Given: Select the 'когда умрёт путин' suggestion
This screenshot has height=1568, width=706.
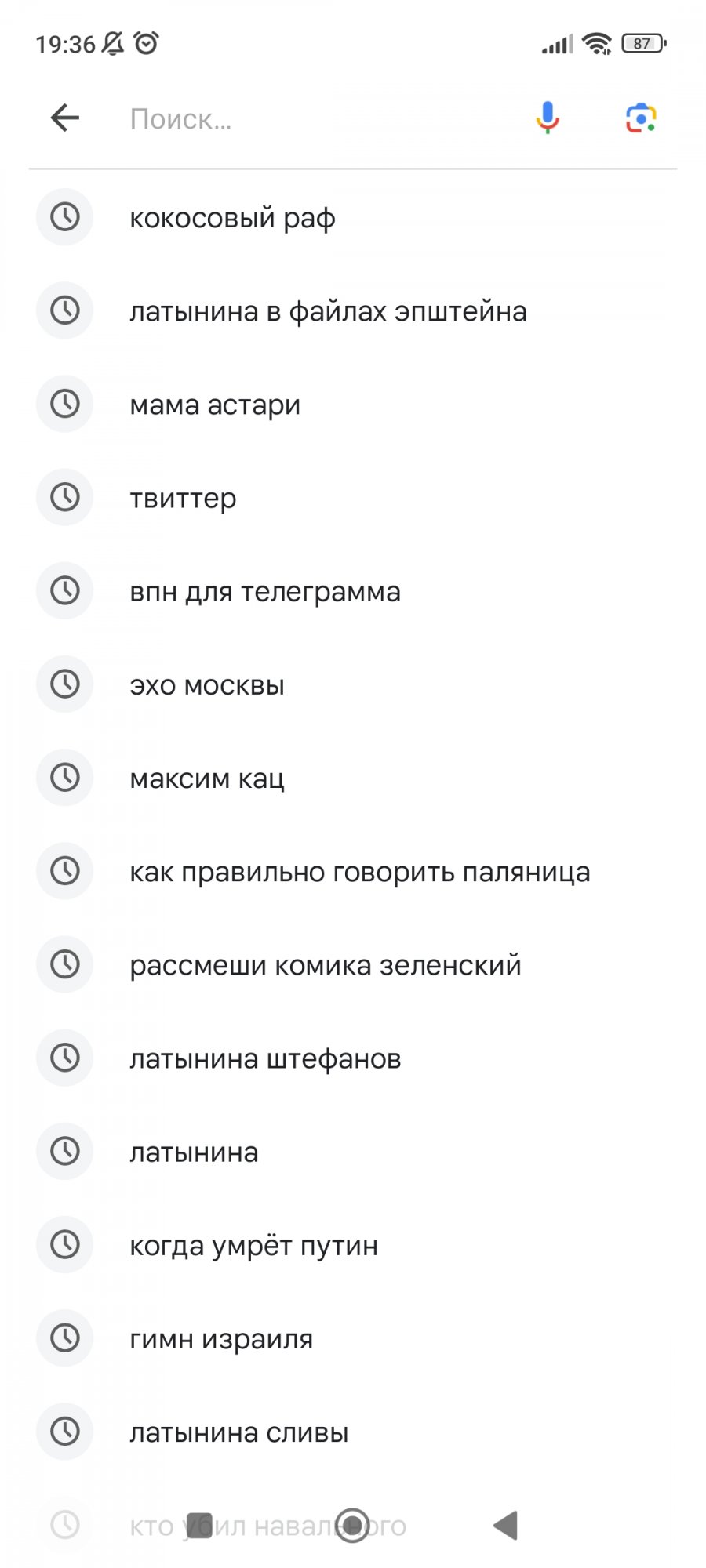Looking at the screenshot, I should (x=254, y=1245).
